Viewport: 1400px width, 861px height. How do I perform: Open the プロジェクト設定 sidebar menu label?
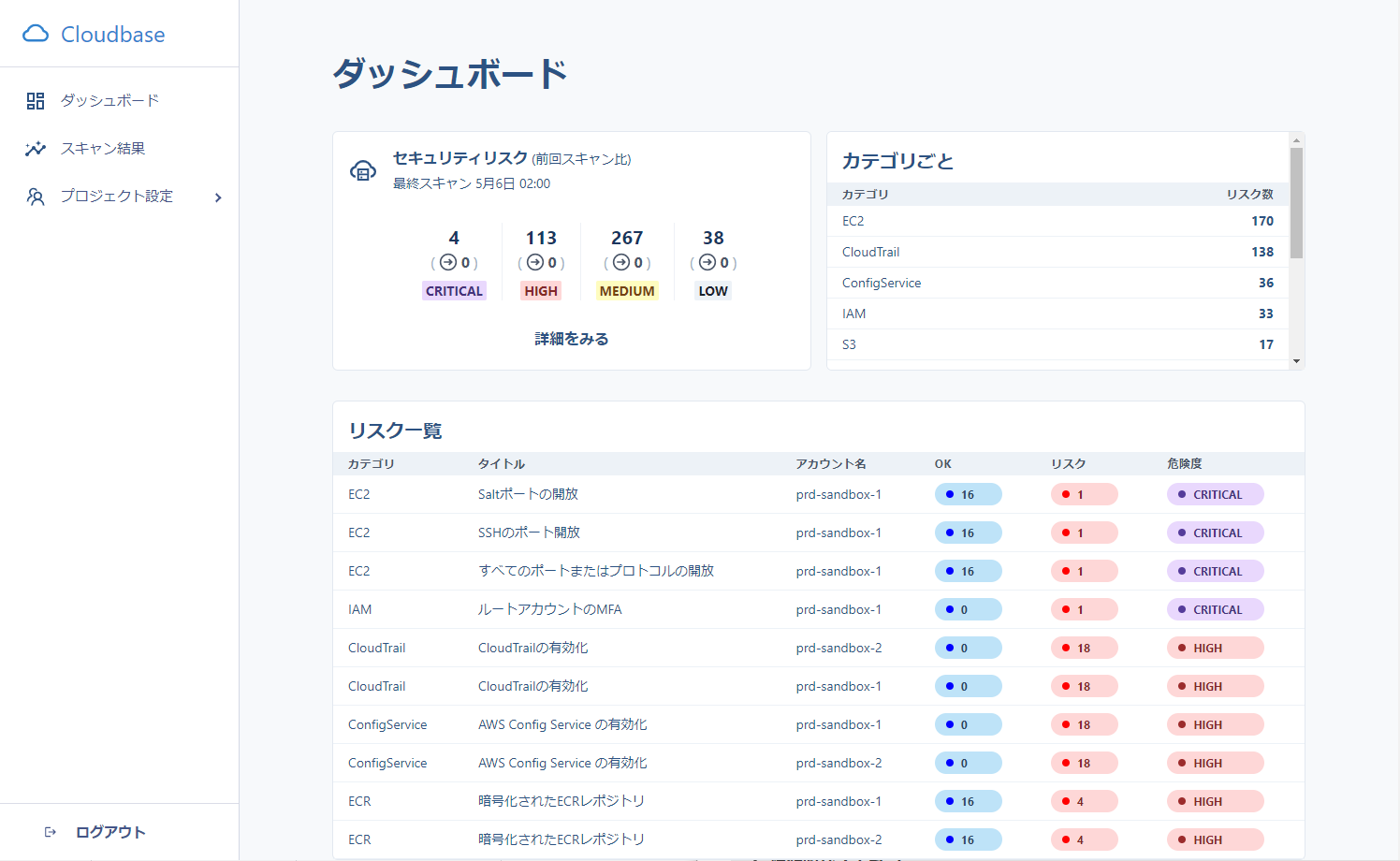117,196
